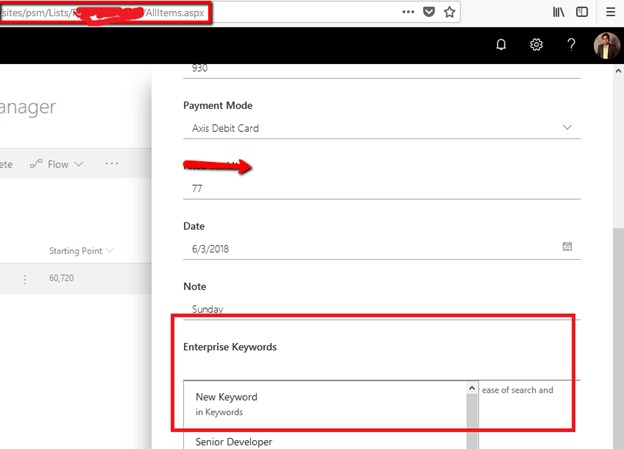This screenshot has height=449, width=624.
Task: Open the Date calendar picker icon
Action: (x=567, y=246)
